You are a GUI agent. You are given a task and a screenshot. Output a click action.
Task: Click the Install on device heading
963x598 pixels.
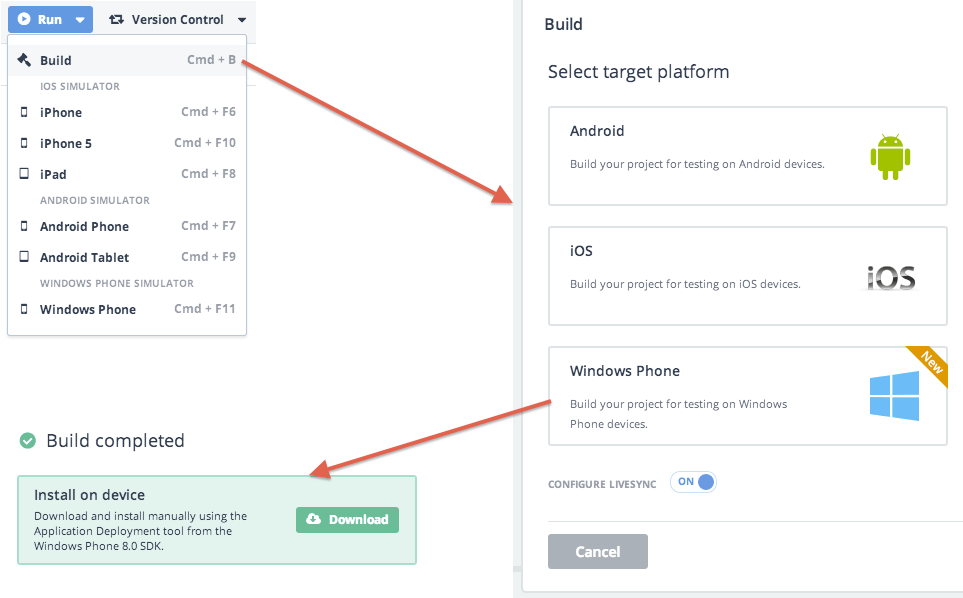click(90, 495)
